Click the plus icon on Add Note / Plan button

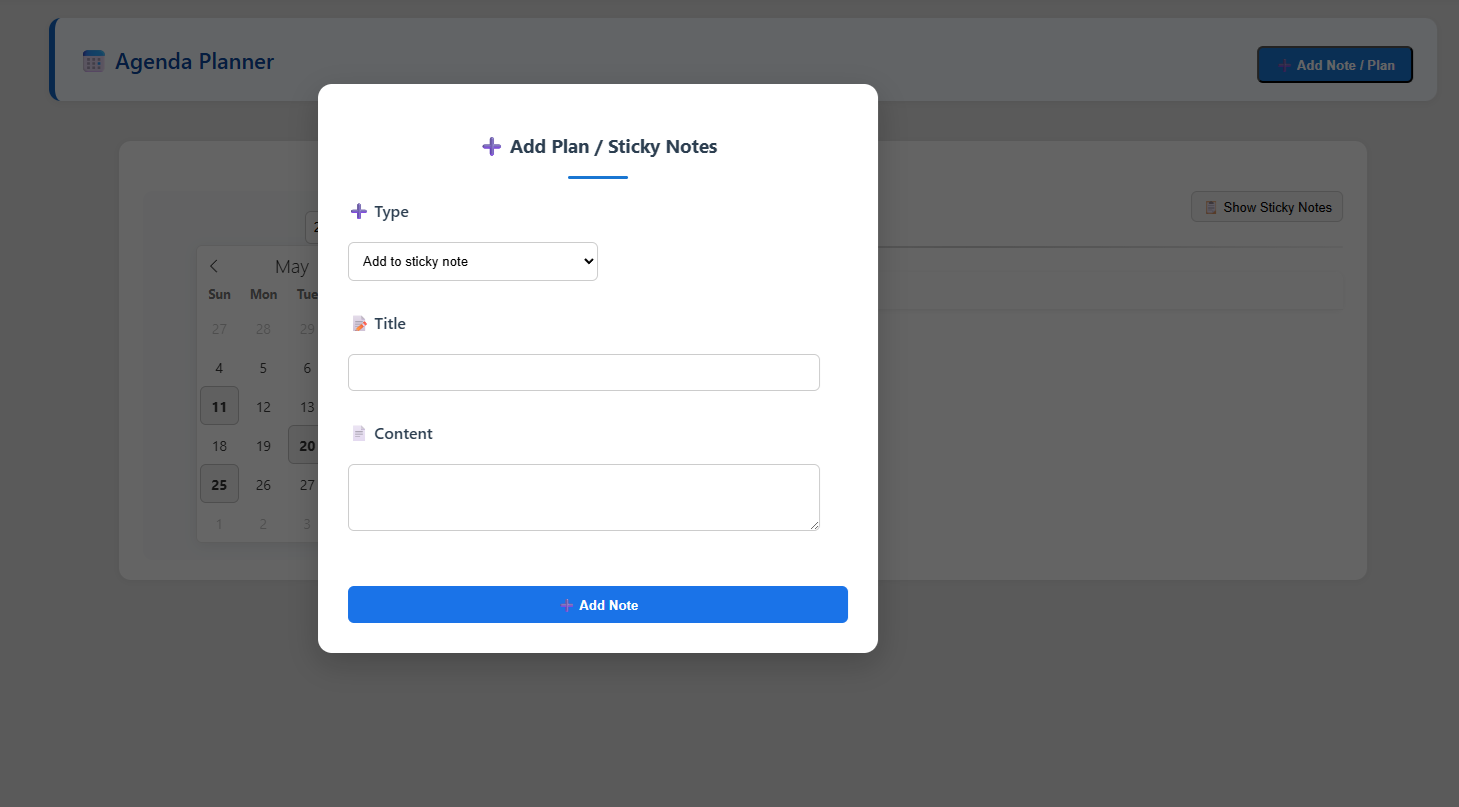[x=1284, y=65]
